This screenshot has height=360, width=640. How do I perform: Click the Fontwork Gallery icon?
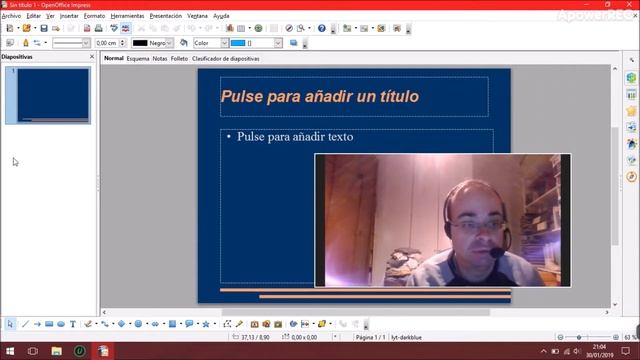tap(254, 324)
